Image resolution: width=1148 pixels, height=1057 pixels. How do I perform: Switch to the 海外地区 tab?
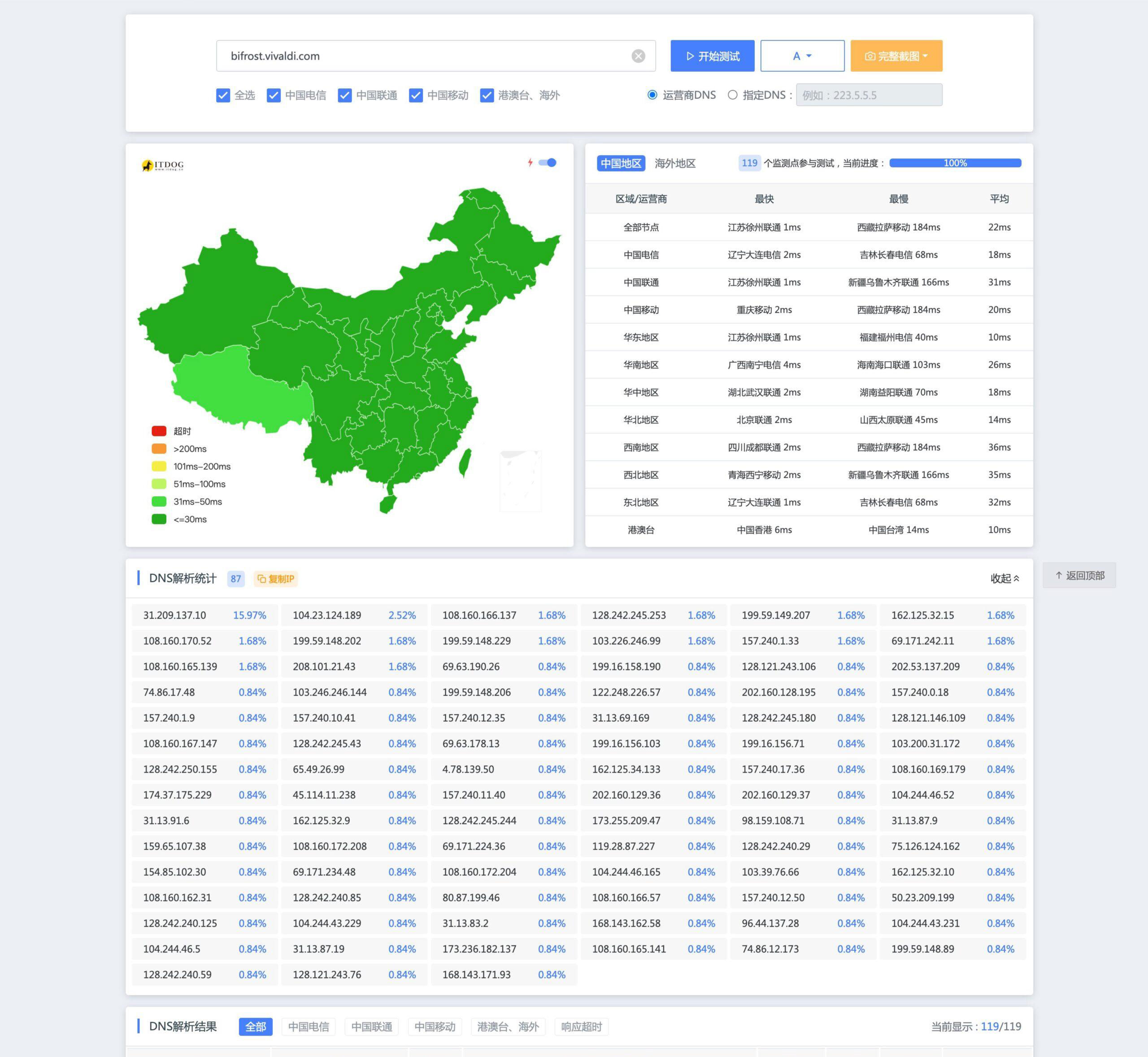click(674, 164)
